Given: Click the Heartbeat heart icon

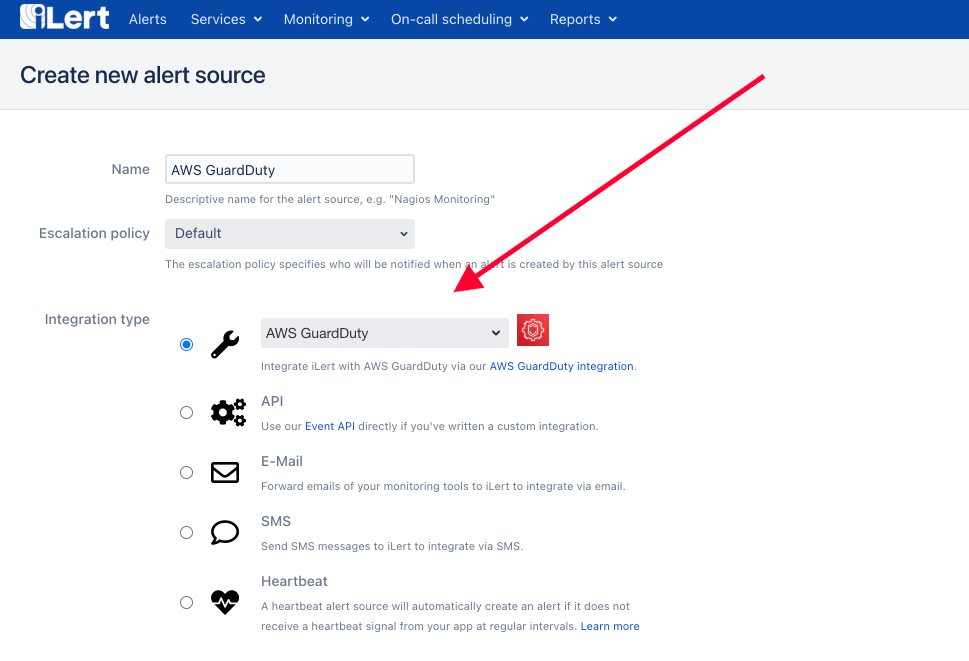Looking at the screenshot, I should pyautogui.click(x=225, y=602).
